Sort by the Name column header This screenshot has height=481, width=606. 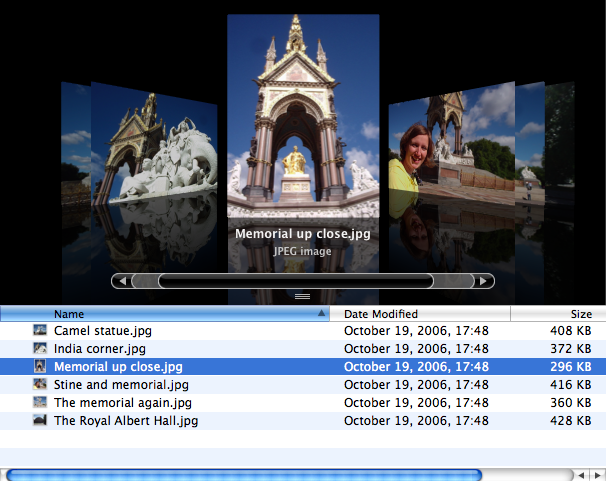click(165, 314)
